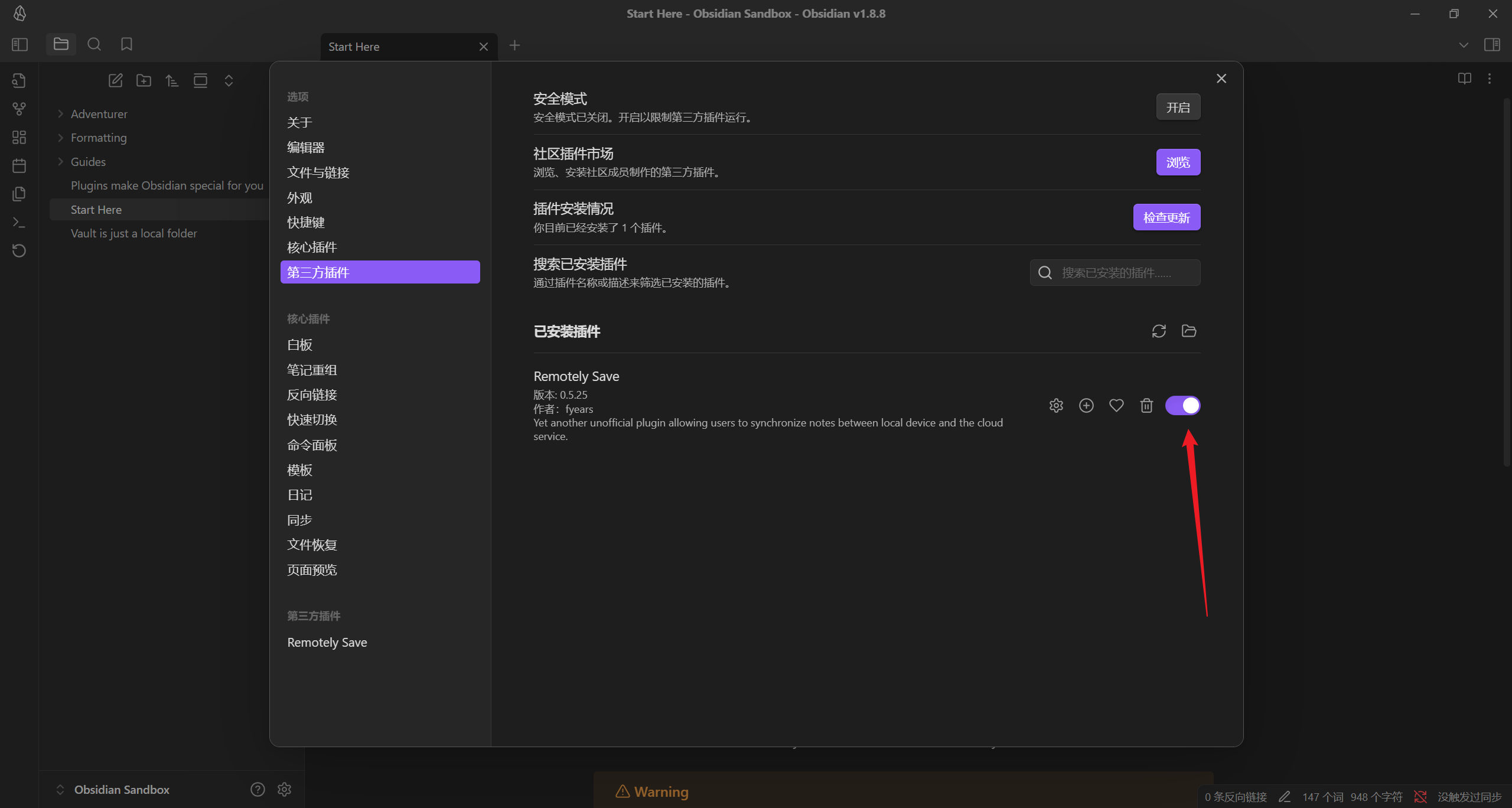Open note 'Plugins make Obsidian special for you'
This screenshot has width=1512, height=808.
(x=167, y=185)
